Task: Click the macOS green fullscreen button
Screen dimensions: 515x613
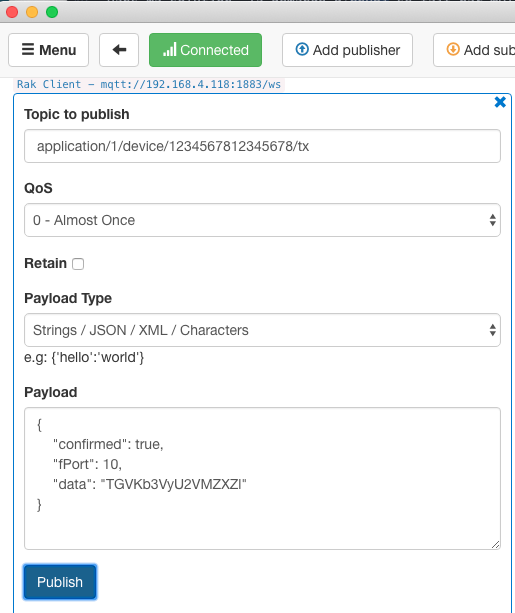Action: (x=52, y=12)
